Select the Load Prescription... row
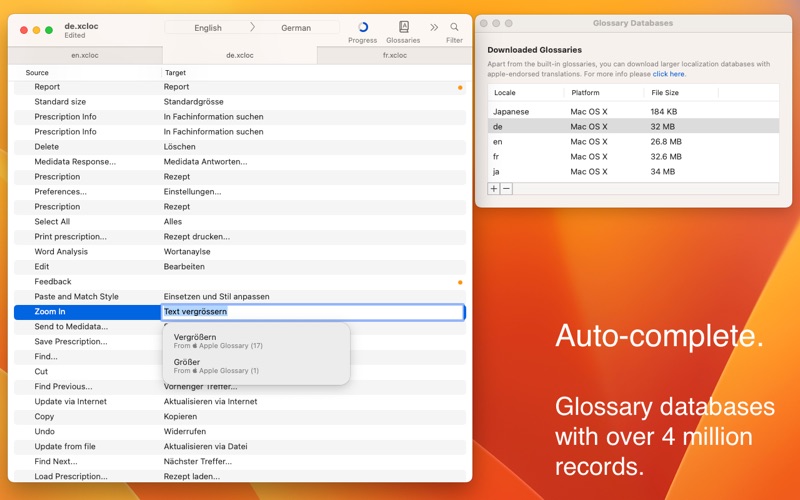 click(x=240, y=476)
